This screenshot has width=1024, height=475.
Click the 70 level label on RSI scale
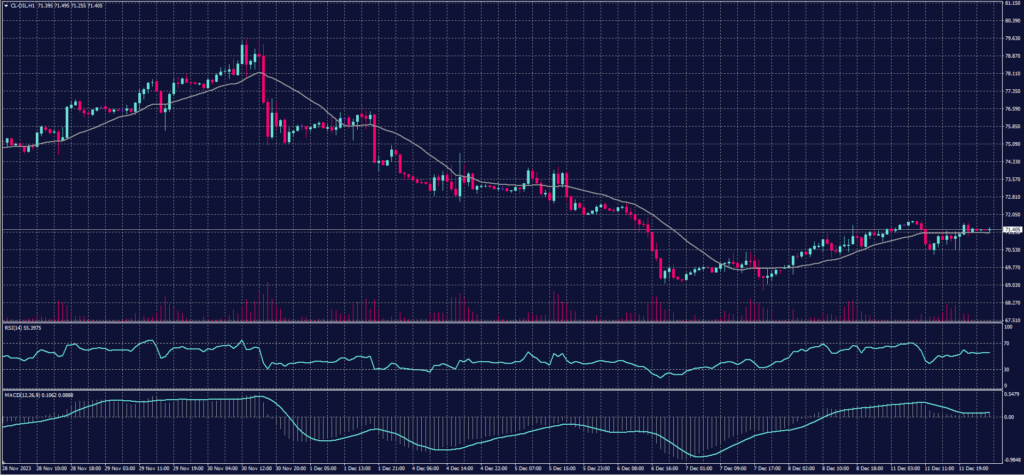(x=1006, y=342)
